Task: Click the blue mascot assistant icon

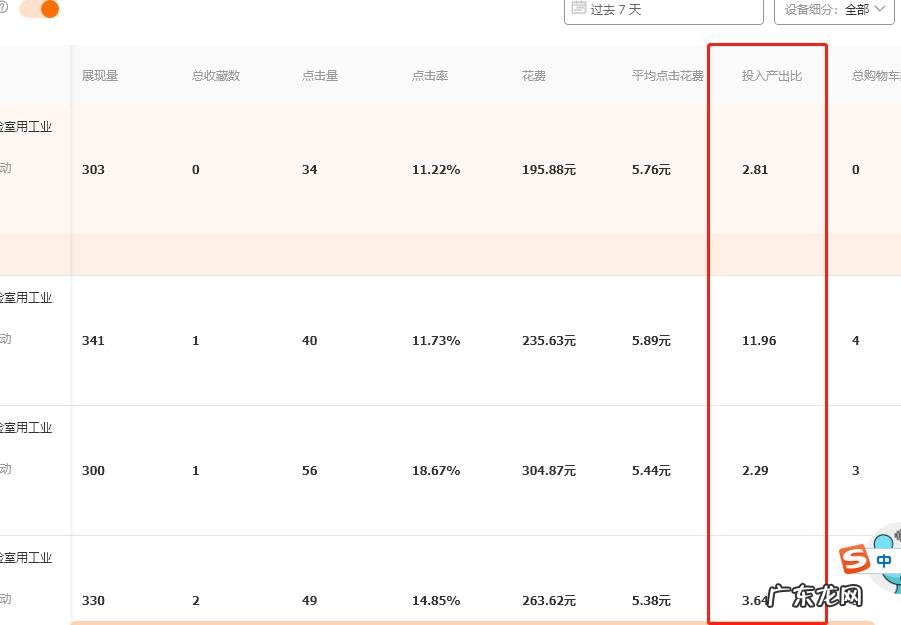Action: pyautogui.click(x=886, y=542)
